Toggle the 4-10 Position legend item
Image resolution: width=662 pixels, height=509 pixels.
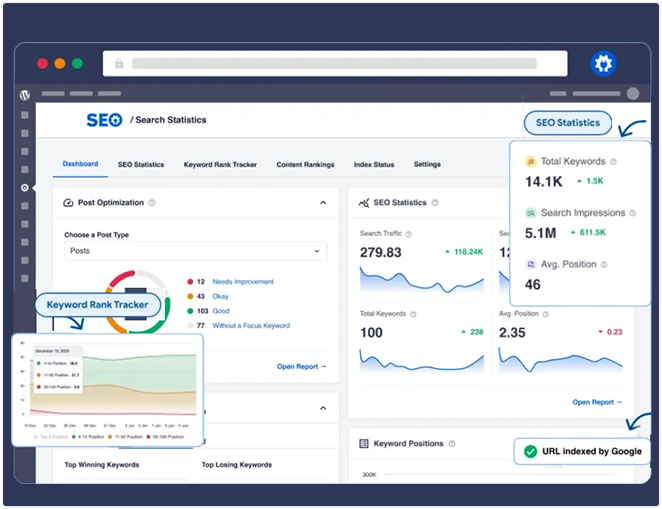pos(84,437)
